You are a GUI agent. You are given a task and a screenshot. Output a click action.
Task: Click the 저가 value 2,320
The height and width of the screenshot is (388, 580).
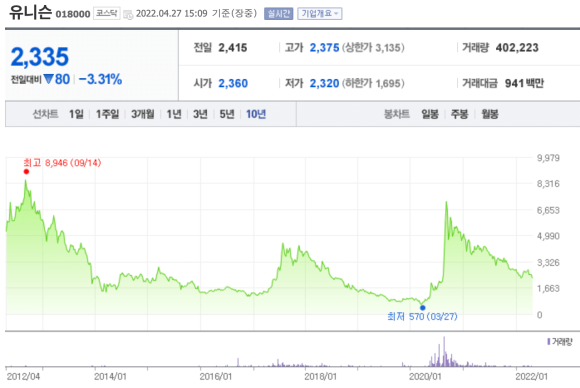coord(324,84)
